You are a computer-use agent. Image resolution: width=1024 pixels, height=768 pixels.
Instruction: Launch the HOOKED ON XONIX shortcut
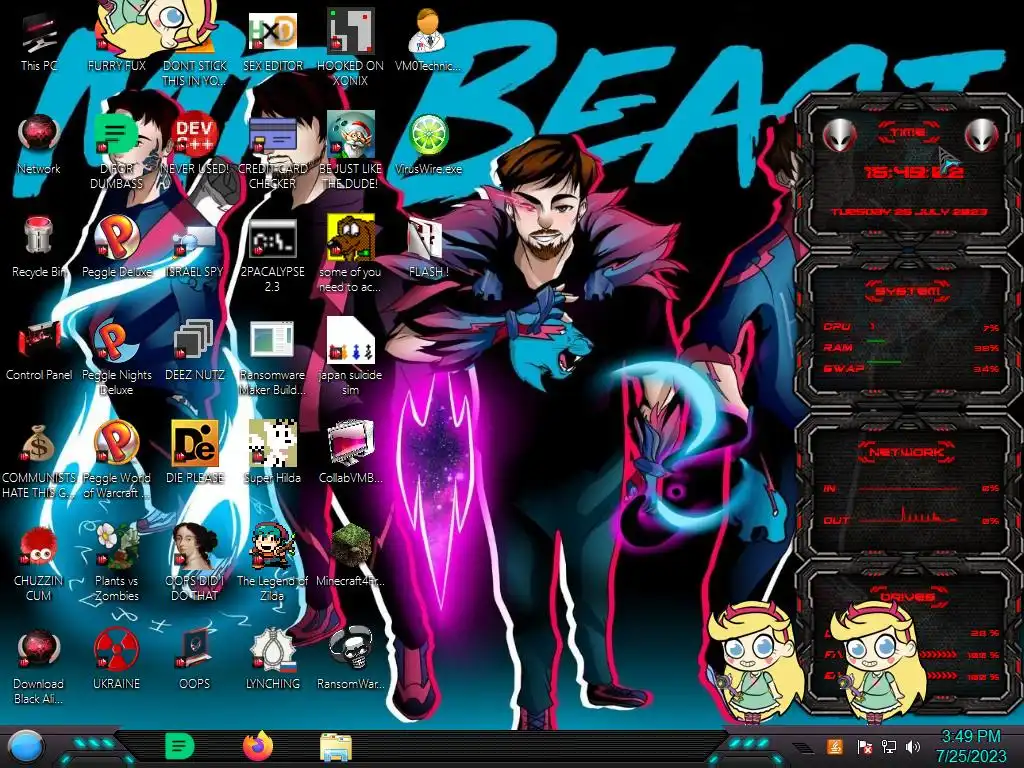(350, 48)
